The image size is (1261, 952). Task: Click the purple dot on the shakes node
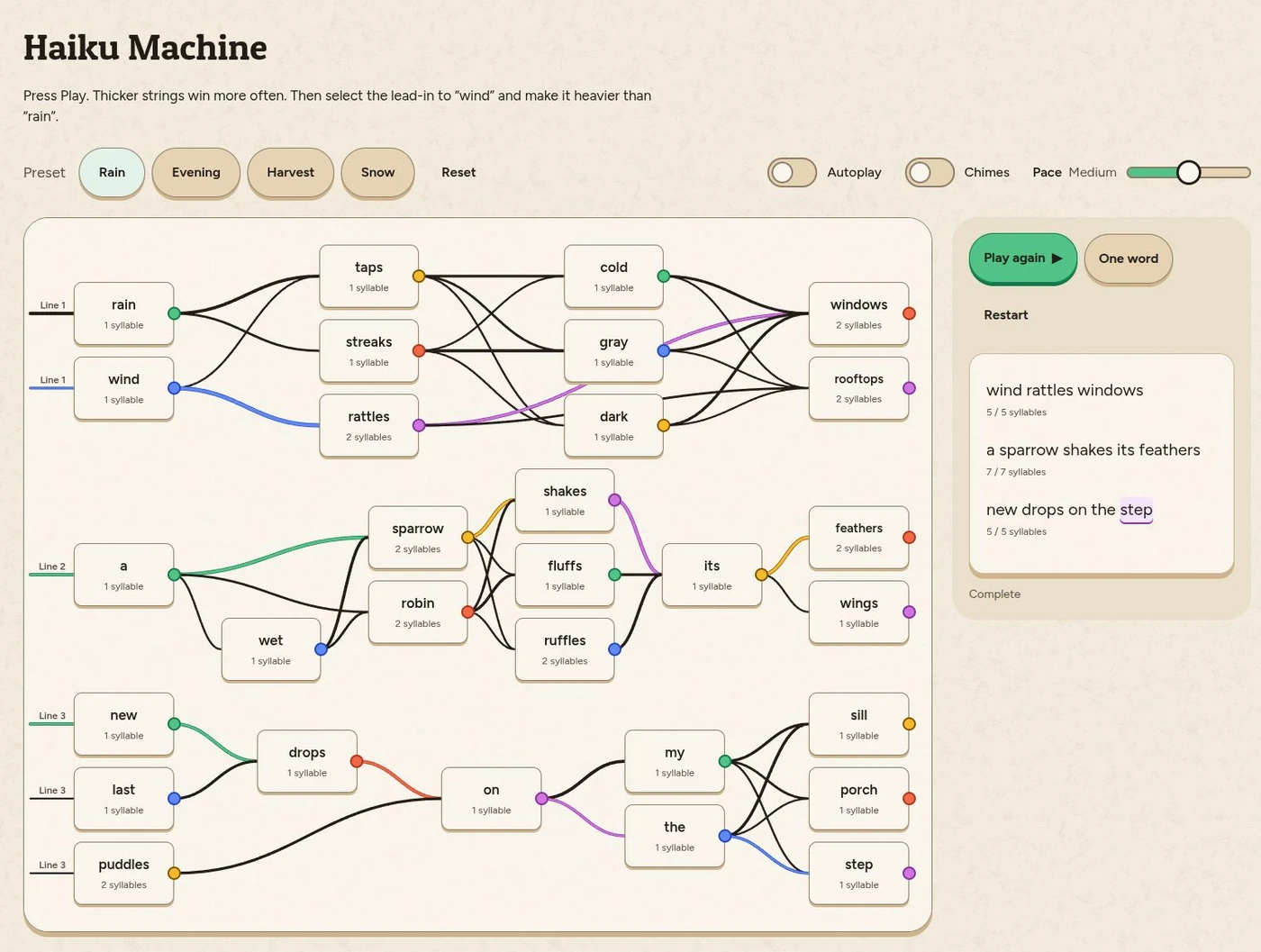[614, 500]
